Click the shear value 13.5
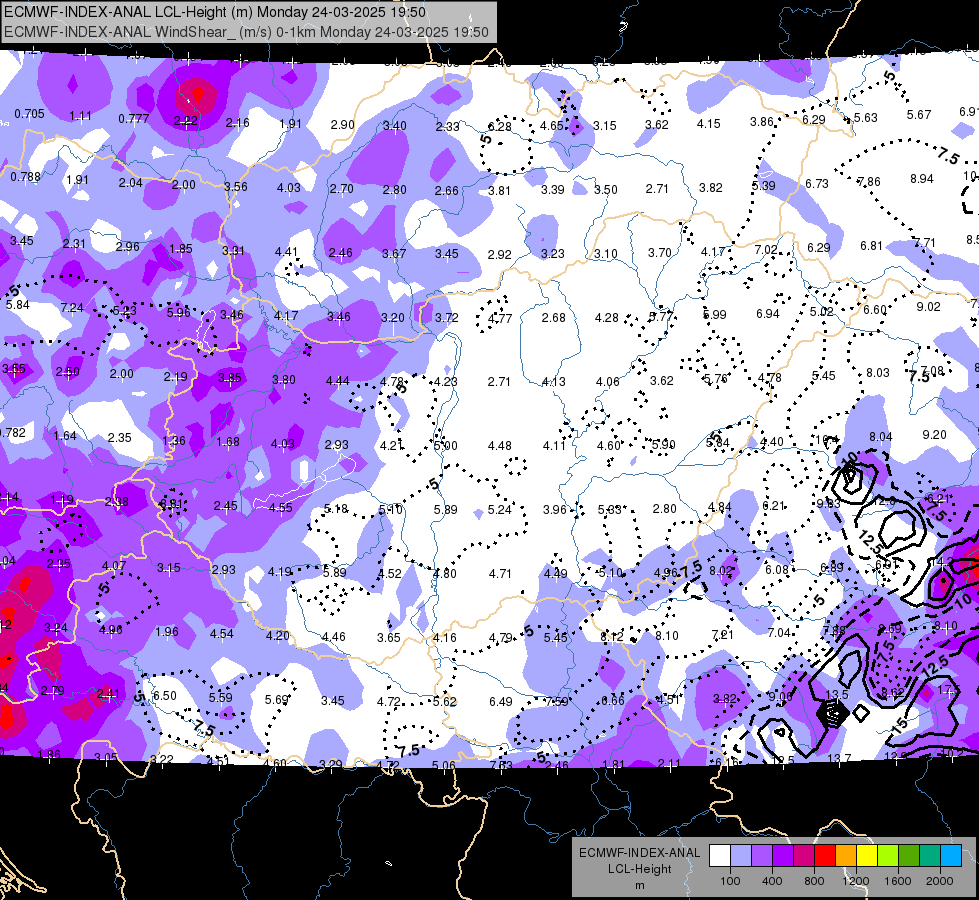979x900 pixels. coord(837,695)
